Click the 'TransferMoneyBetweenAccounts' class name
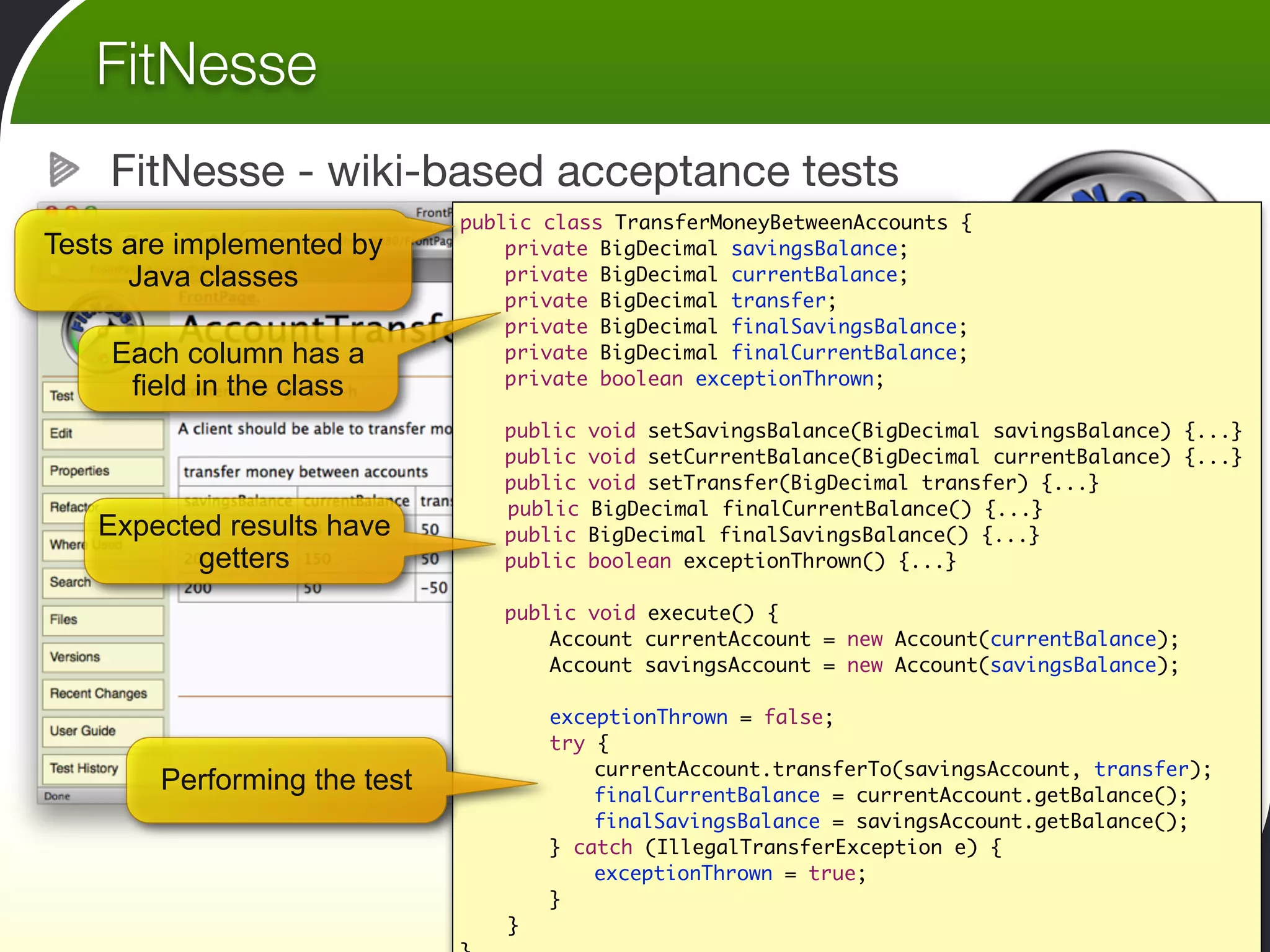The height and width of the screenshot is (952, 1270). (781, 223)
